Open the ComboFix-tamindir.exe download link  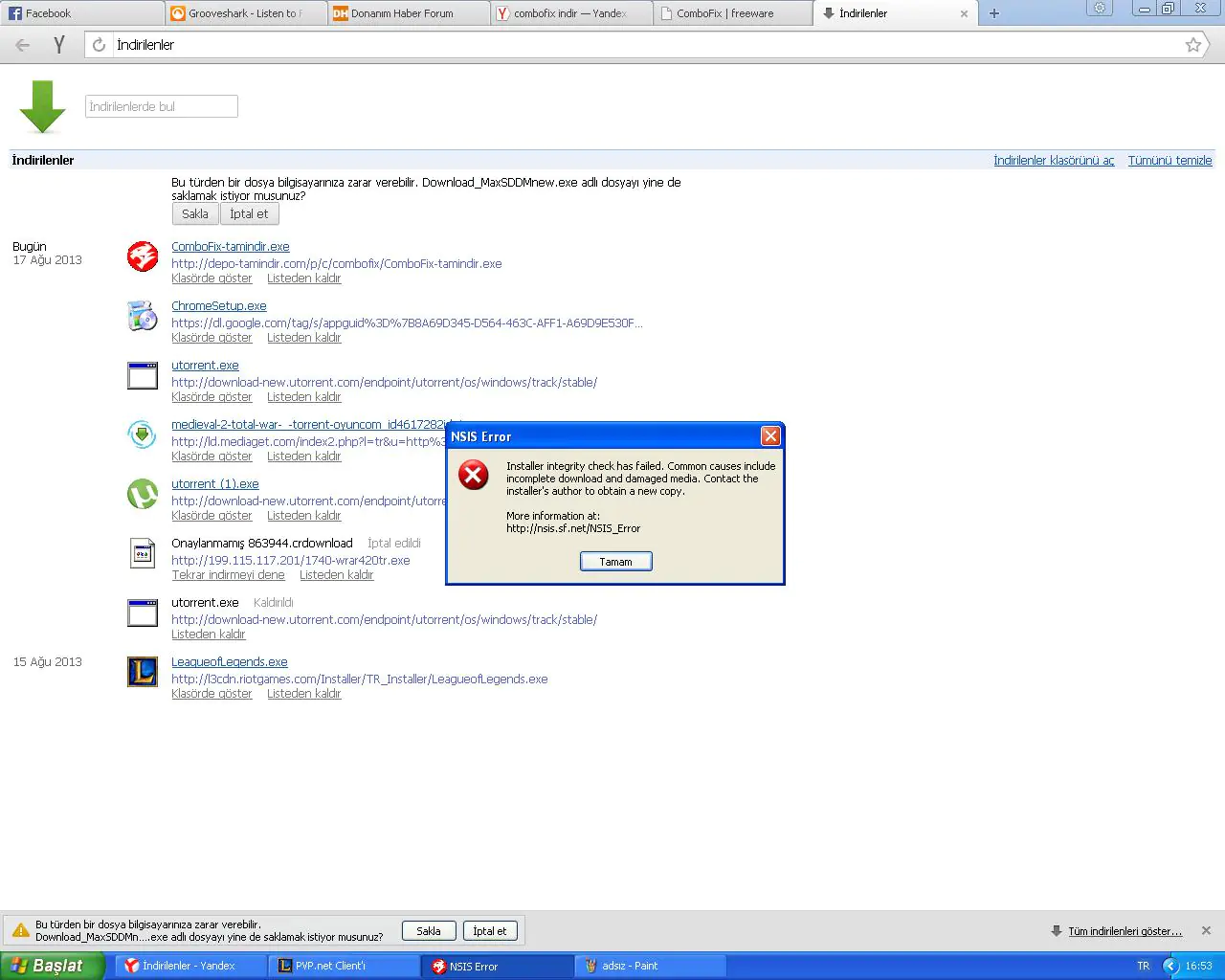[x=231, y=247]
